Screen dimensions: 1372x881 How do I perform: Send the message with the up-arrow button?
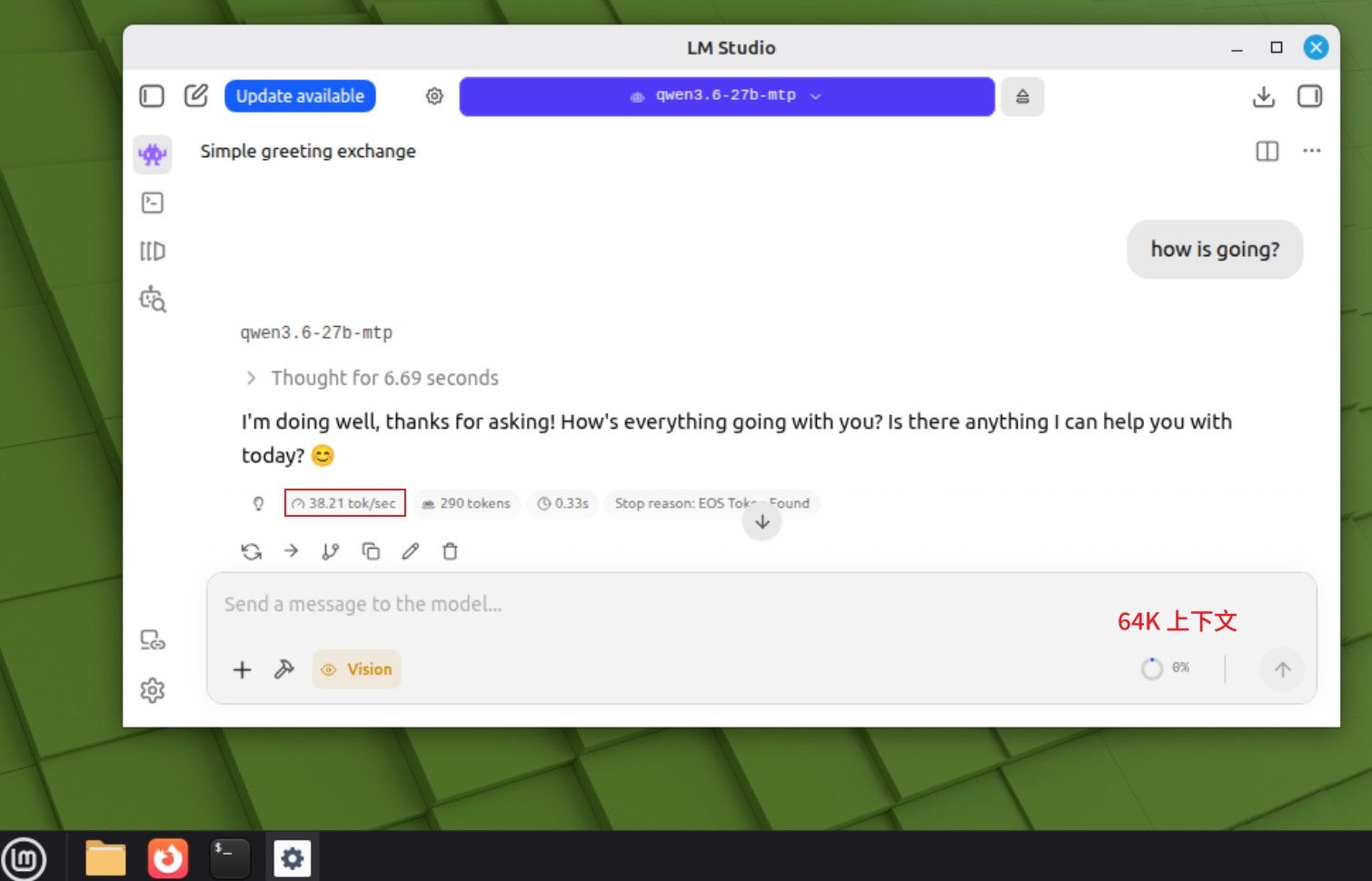1282,669
